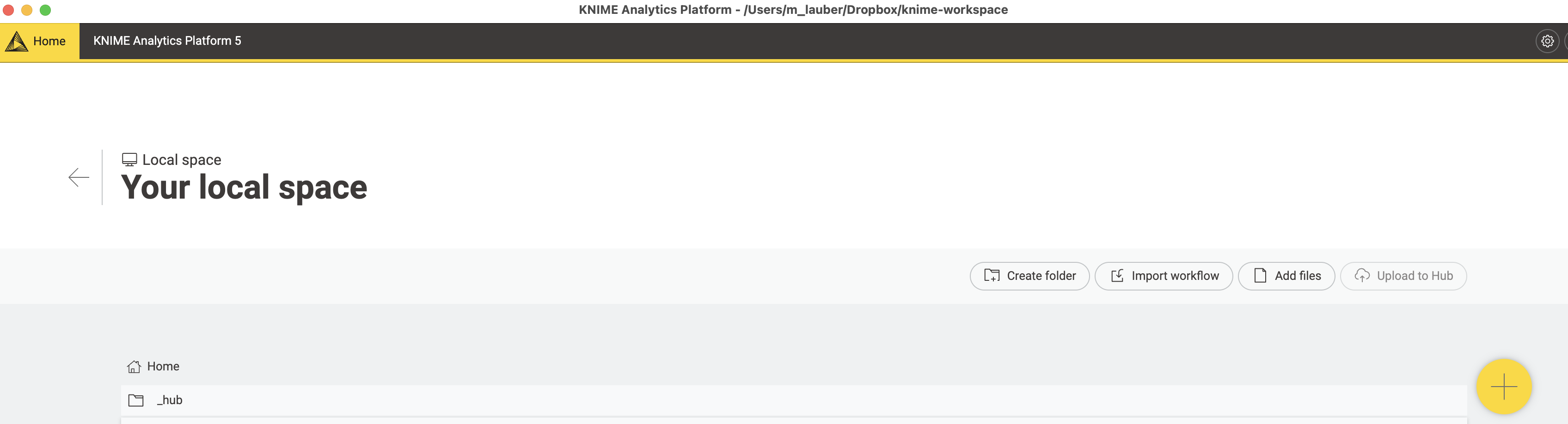The image size is (1568, 424).
Task: Click the Home breadcrumb
Action: coord(153,366)
